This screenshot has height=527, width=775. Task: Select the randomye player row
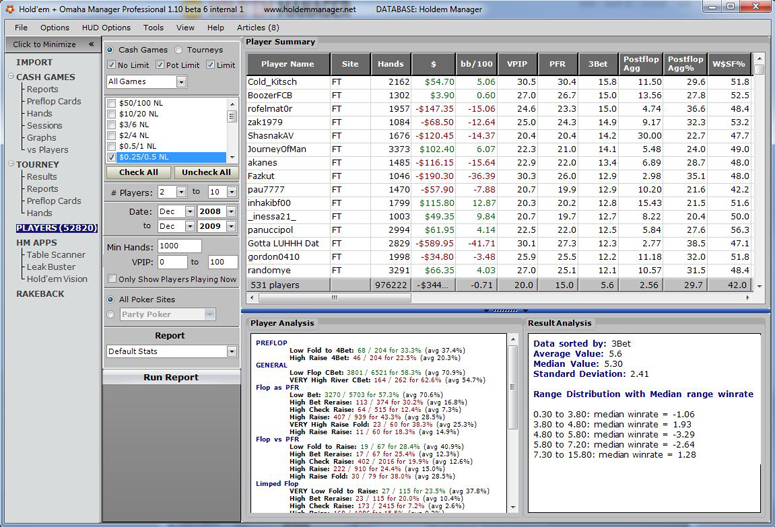[x=498, y=270]
